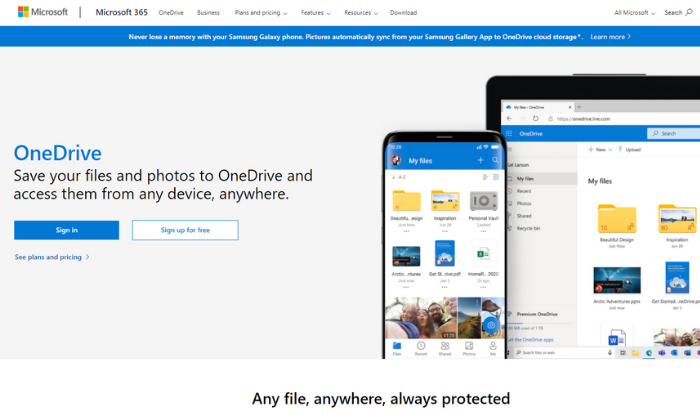700x420 pixels.
Task: Click Sign up for free button
Action: click(x=185, y=230)
